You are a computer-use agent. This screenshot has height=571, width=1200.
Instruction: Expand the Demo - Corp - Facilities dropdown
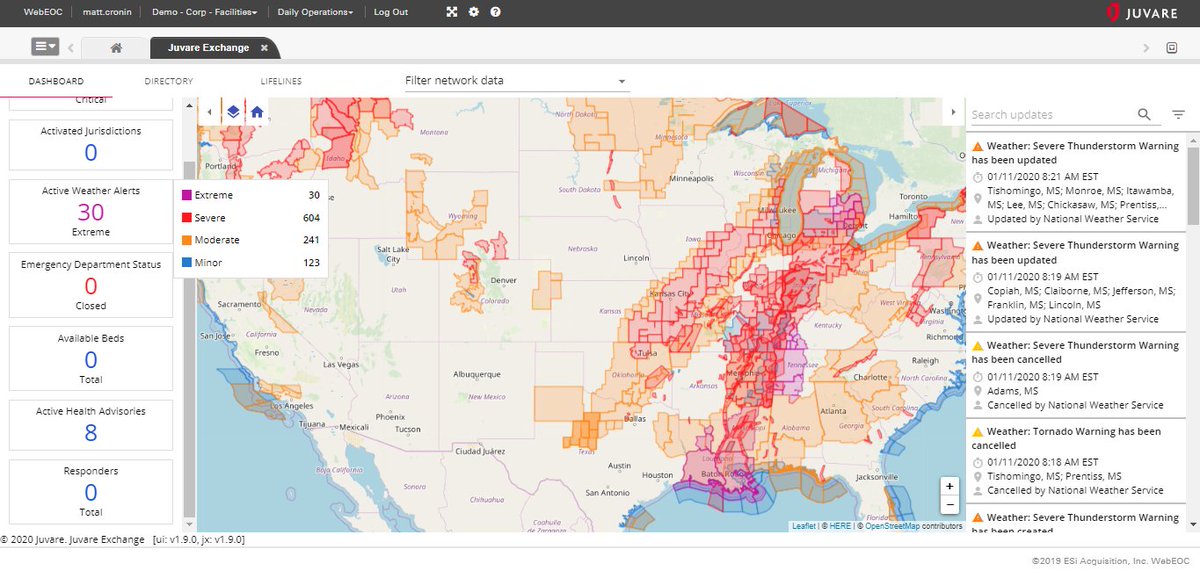click(204, 12)
